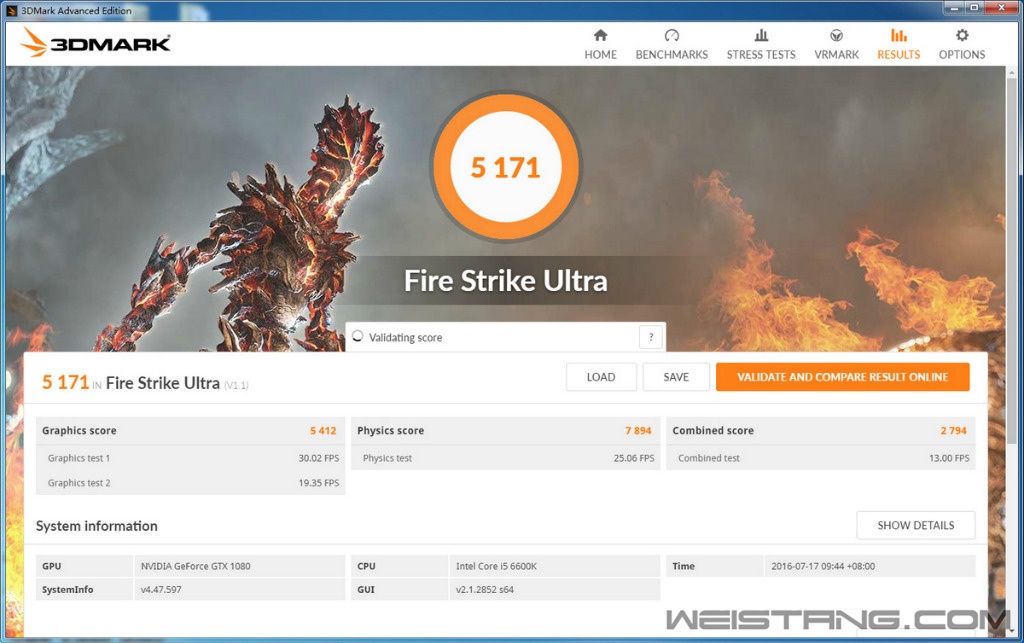Click the SHOW DETAILS button
This screenshot has height=643, width=1024.
click(x=916, y=525)
